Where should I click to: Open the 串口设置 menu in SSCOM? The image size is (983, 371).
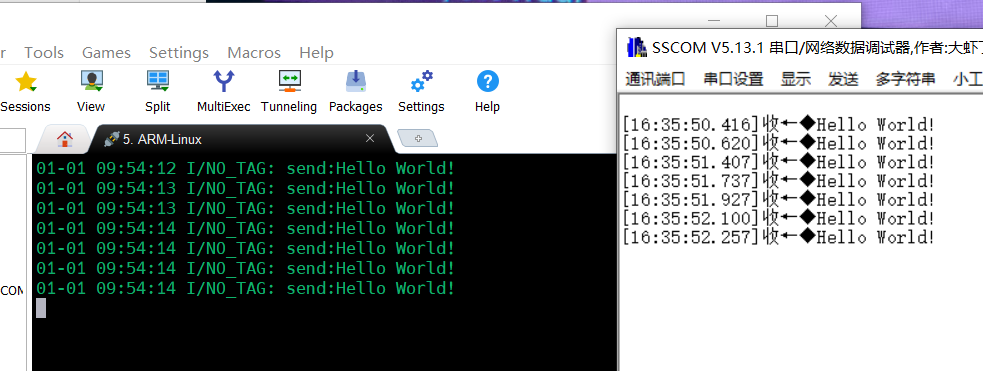[x=733, y=79]
